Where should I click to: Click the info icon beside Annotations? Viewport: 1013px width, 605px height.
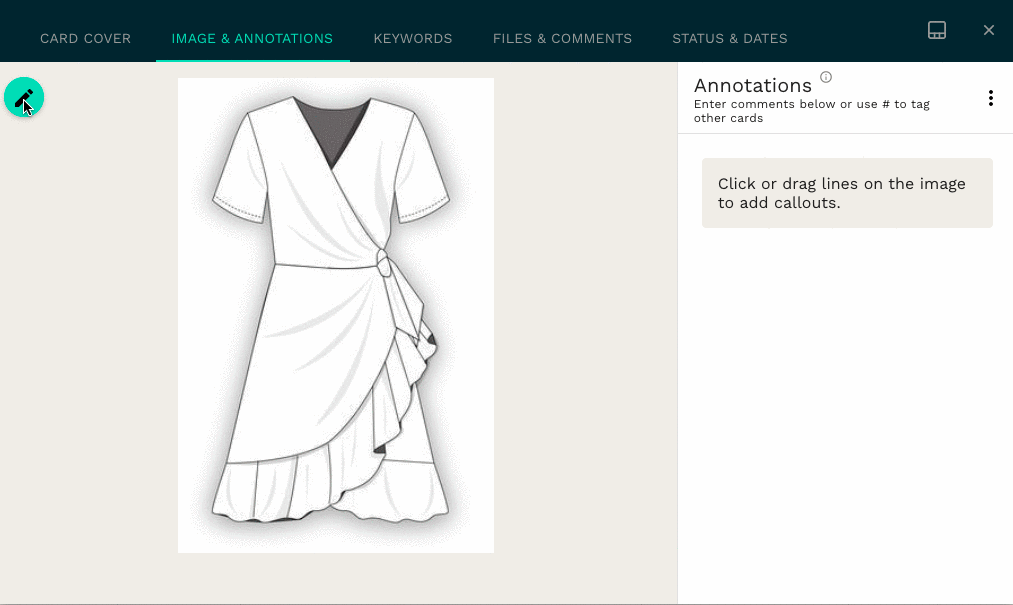[x=826, y=77]
